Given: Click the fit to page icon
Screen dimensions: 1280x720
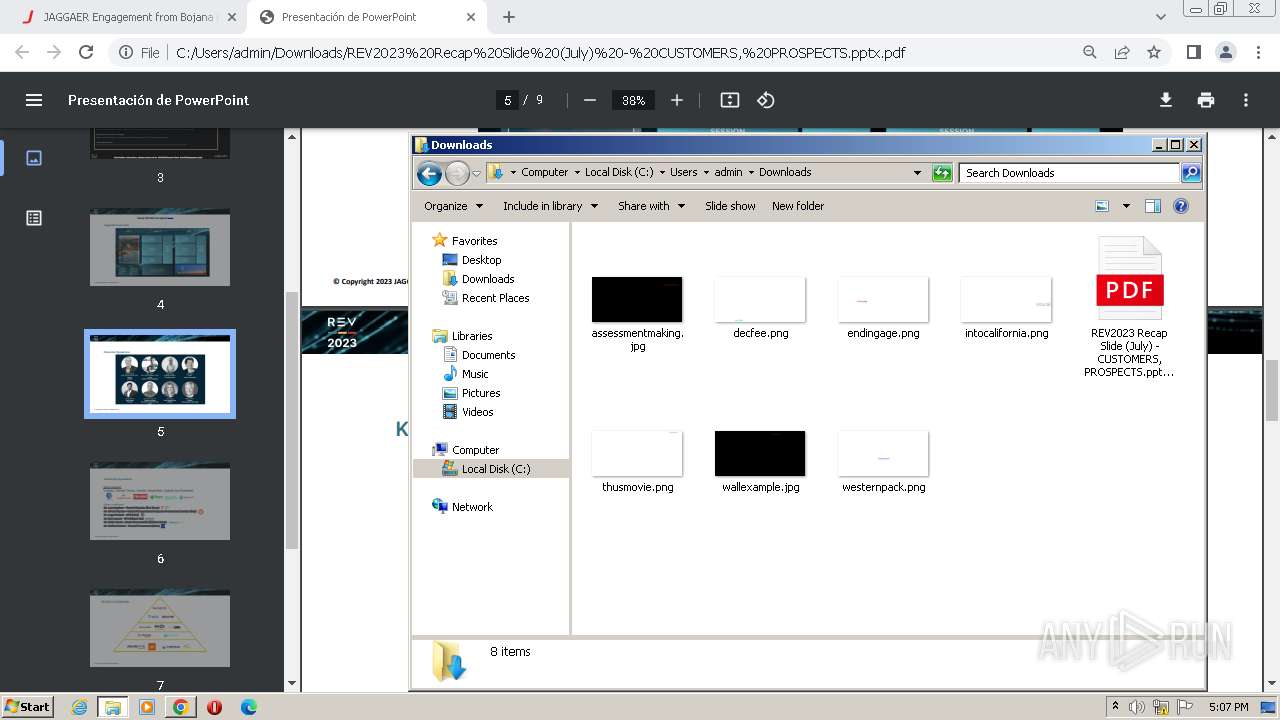Looking at the screenshot, I should (x=730, y=100).
